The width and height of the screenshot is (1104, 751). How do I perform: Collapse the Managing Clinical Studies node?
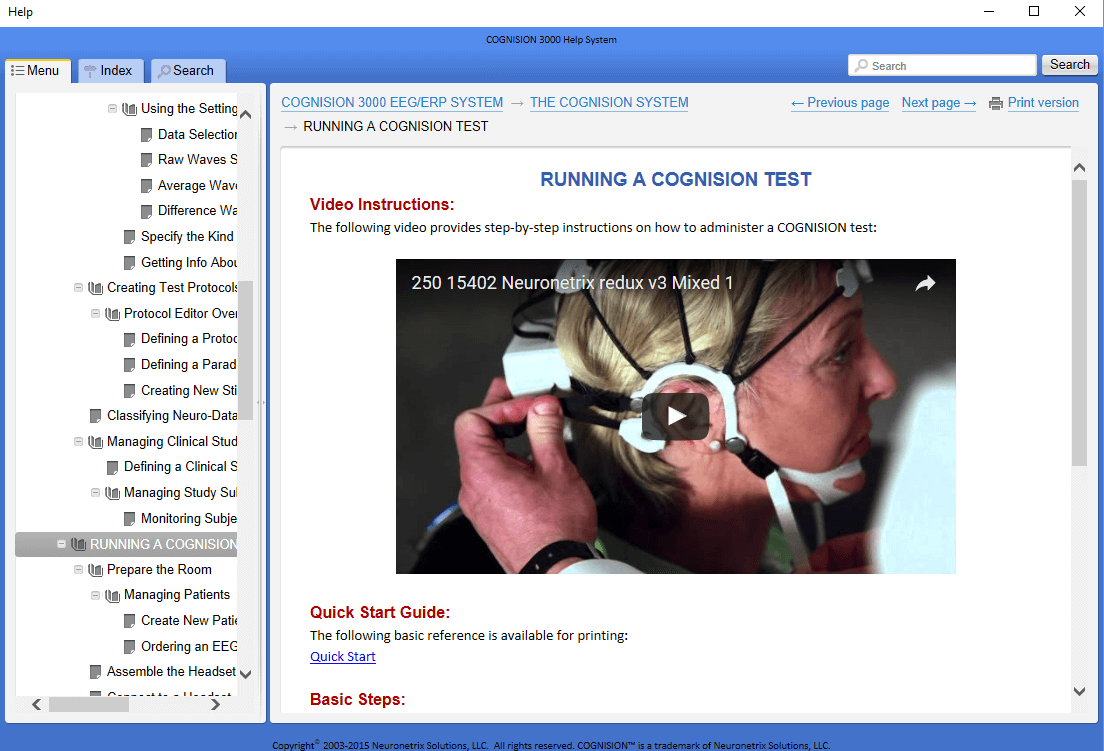pos(78,441)
